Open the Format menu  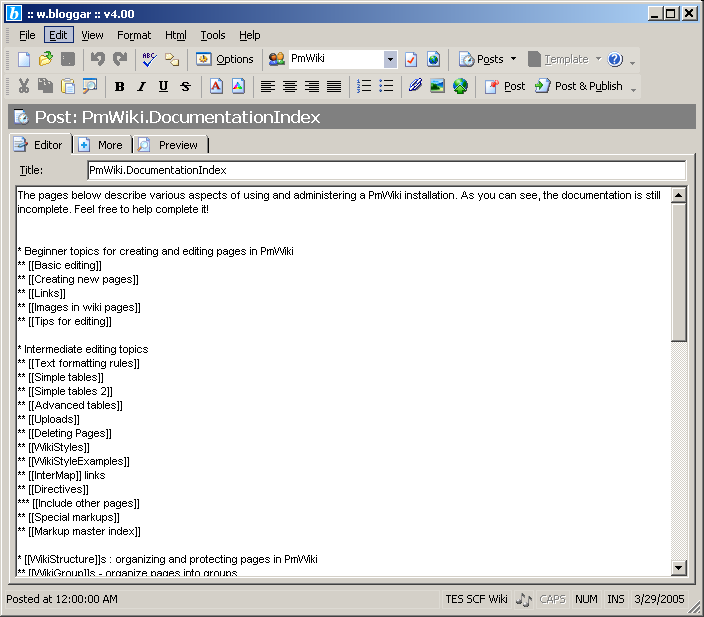(x=134, y=35)
